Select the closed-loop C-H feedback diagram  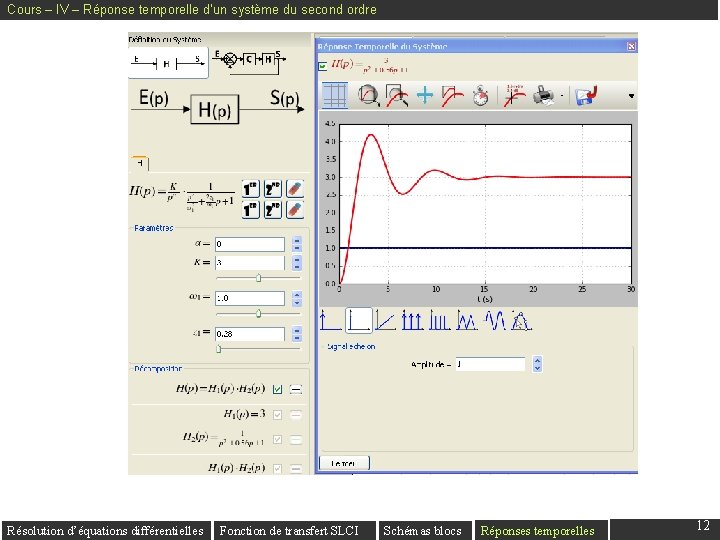249,62
